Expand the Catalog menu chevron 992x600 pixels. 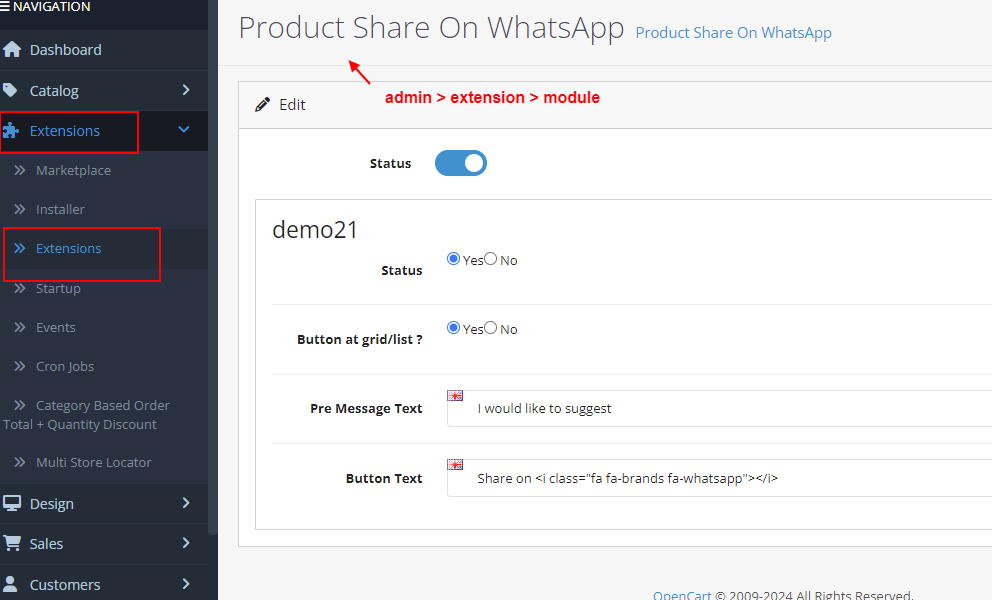(x=185, y=90)
